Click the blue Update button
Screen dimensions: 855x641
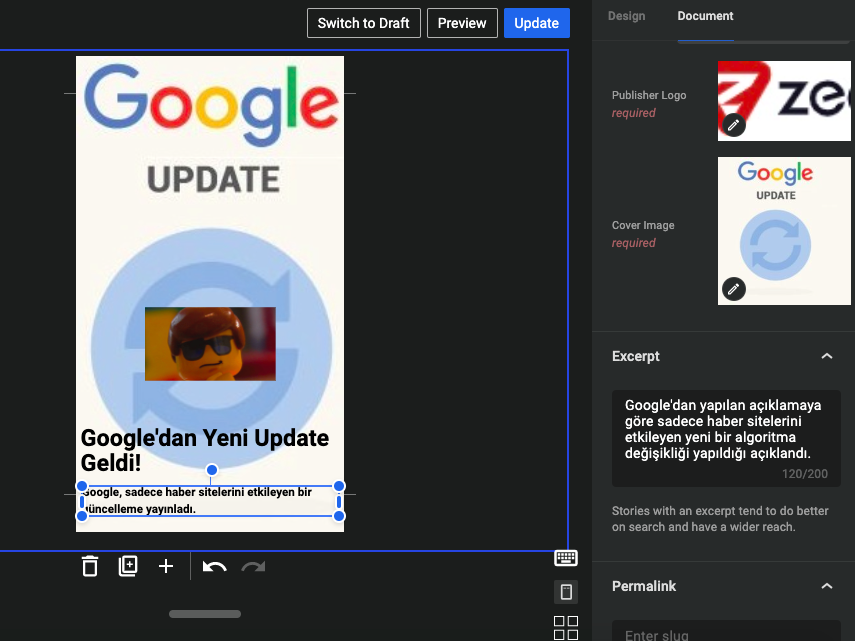tap(537, 23)
